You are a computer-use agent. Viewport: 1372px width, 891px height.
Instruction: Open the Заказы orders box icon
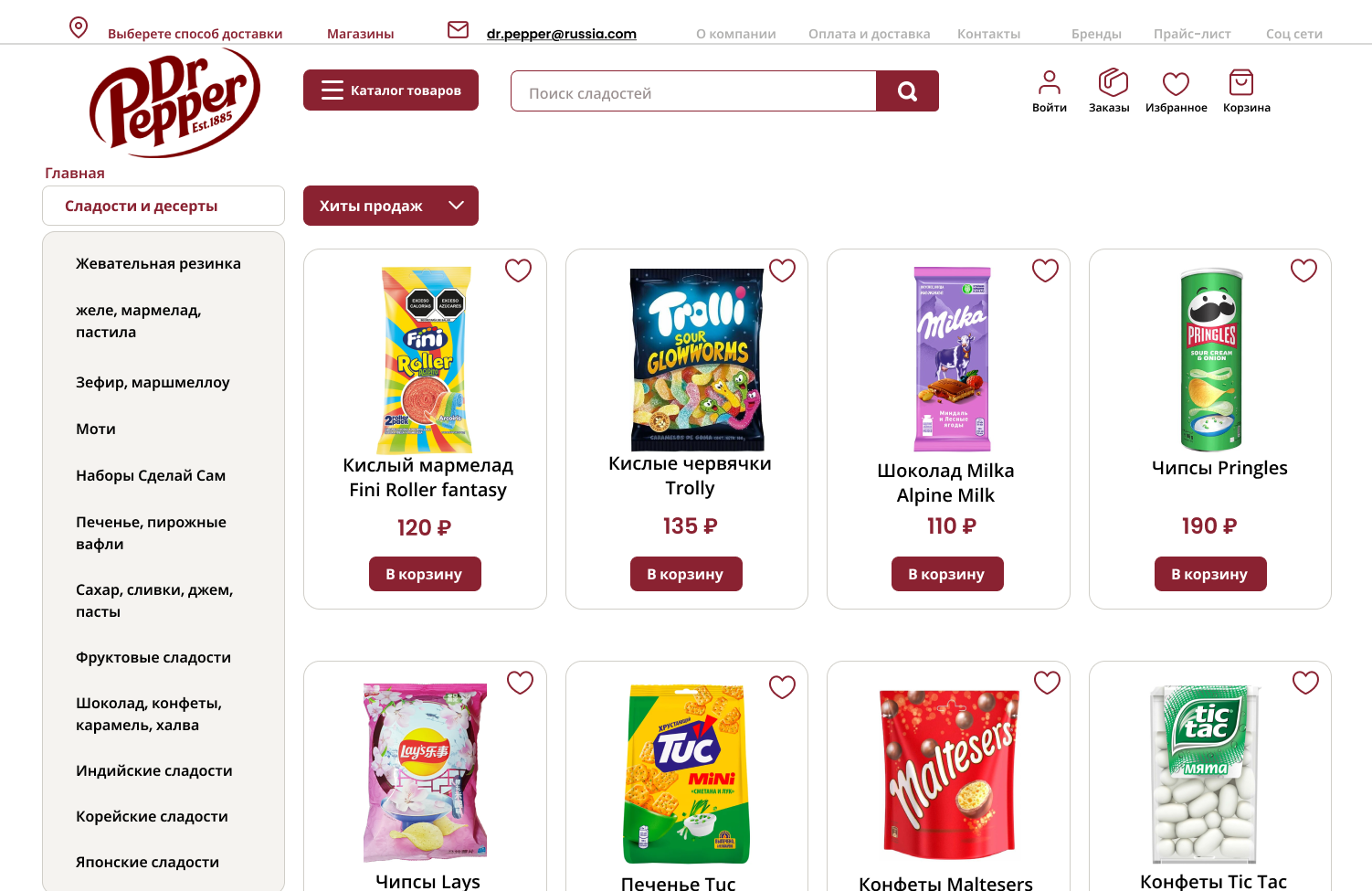(1113, 82)
